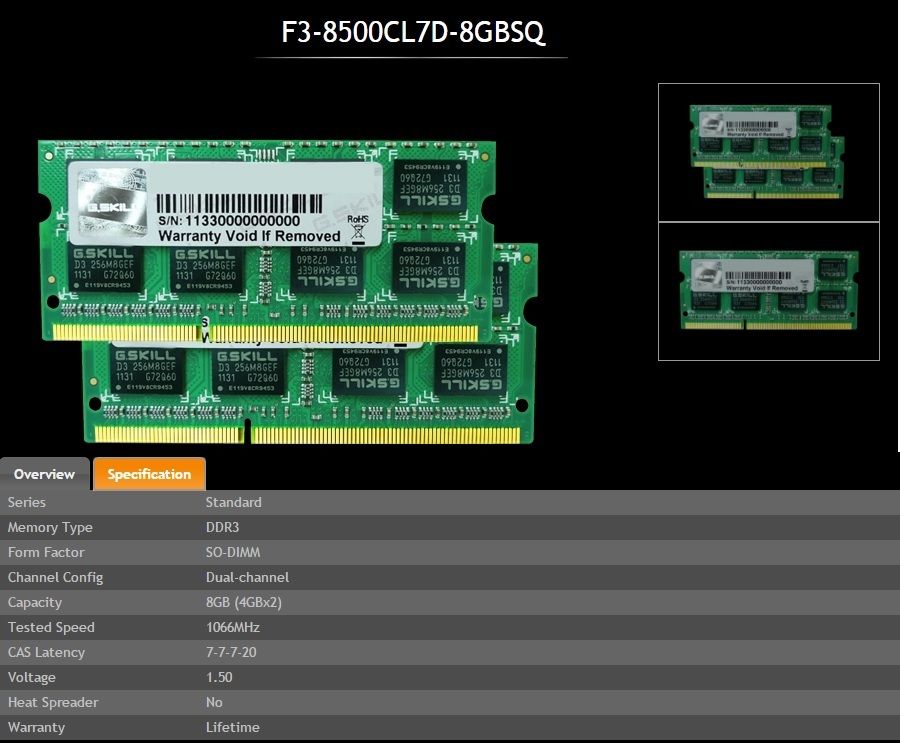Click the '1.50' voltage value
The height and width of the screenshot is (744, 900).
[219, 677]
